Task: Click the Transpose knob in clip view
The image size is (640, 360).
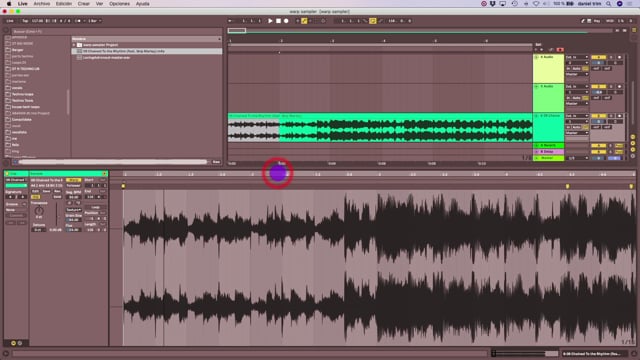Action: (x=39, y=211)
